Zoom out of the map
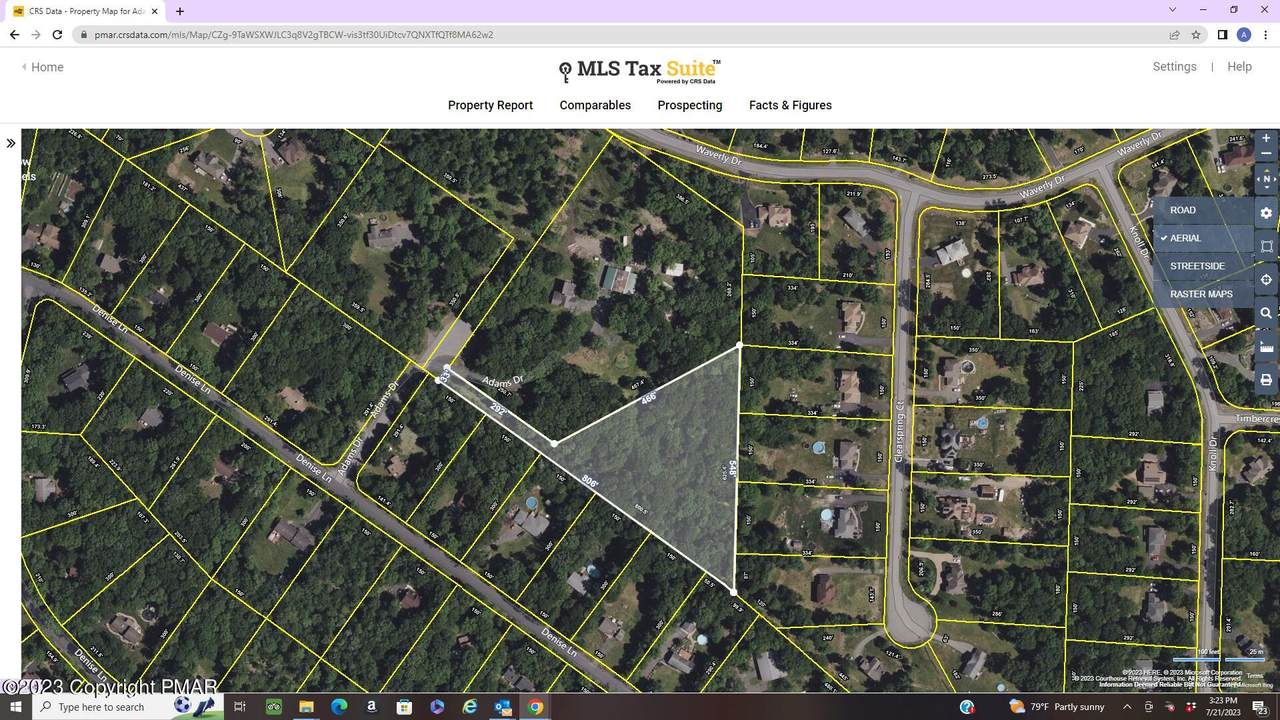The height and width of the screenshot is (720, 1280). 1266,154
